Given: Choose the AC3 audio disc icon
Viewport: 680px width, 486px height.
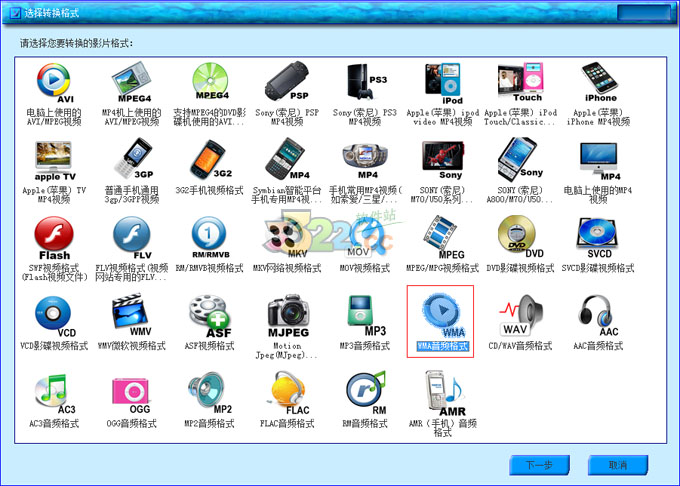Looking at the screenshot, I should [x=54, y=394].
